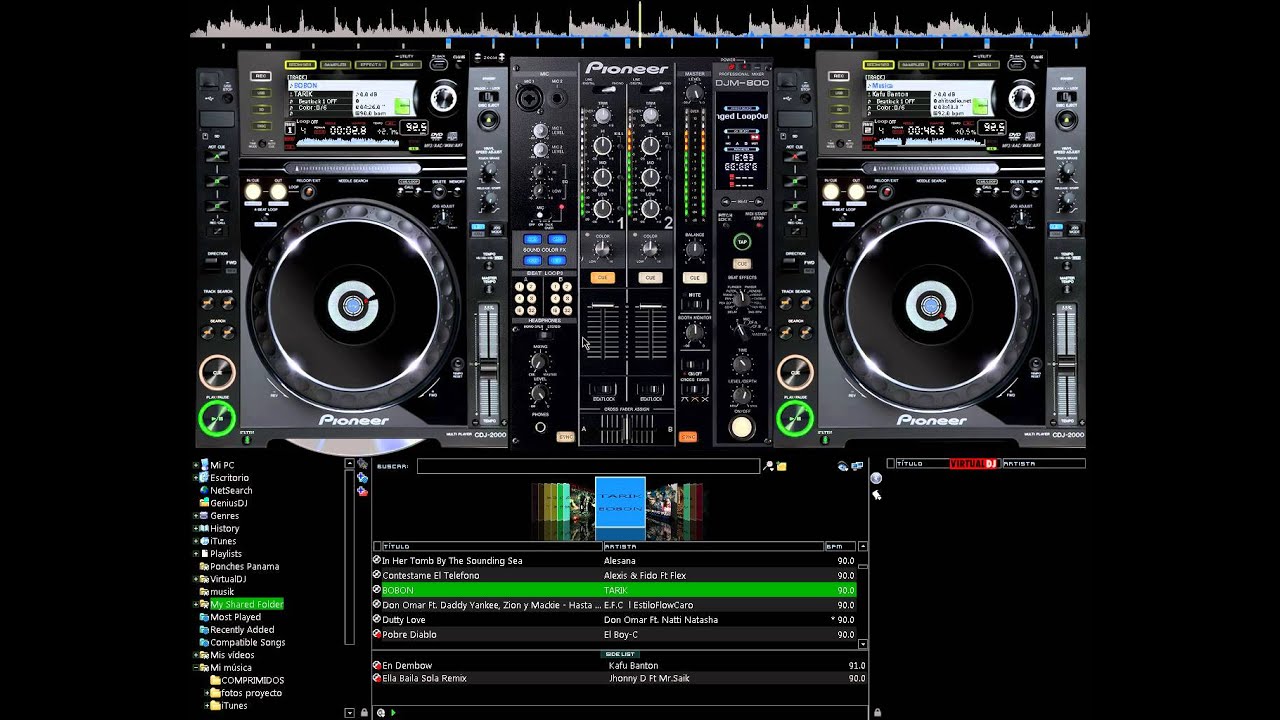Expand the History tree node
Screen dimensions: 1280x720
[196, 528]
